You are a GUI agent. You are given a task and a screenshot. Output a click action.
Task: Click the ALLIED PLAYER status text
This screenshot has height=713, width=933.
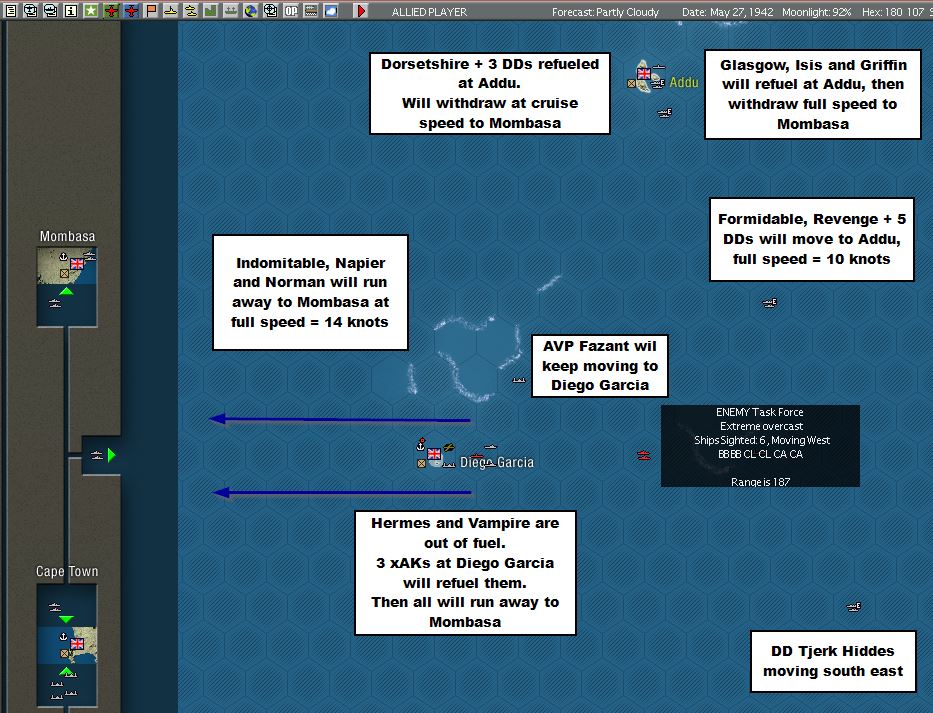pyautogui.click(x=429, y=12)
